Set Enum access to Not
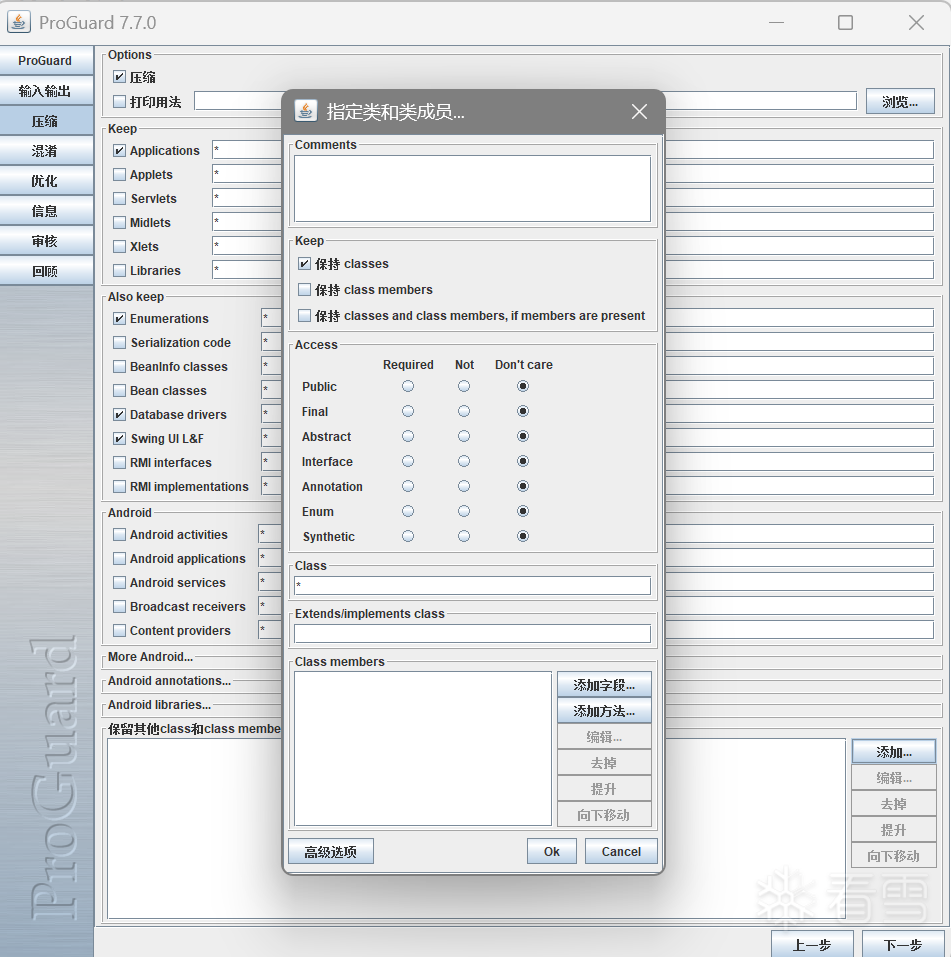951x957 pixels. [x=464, y=511]
